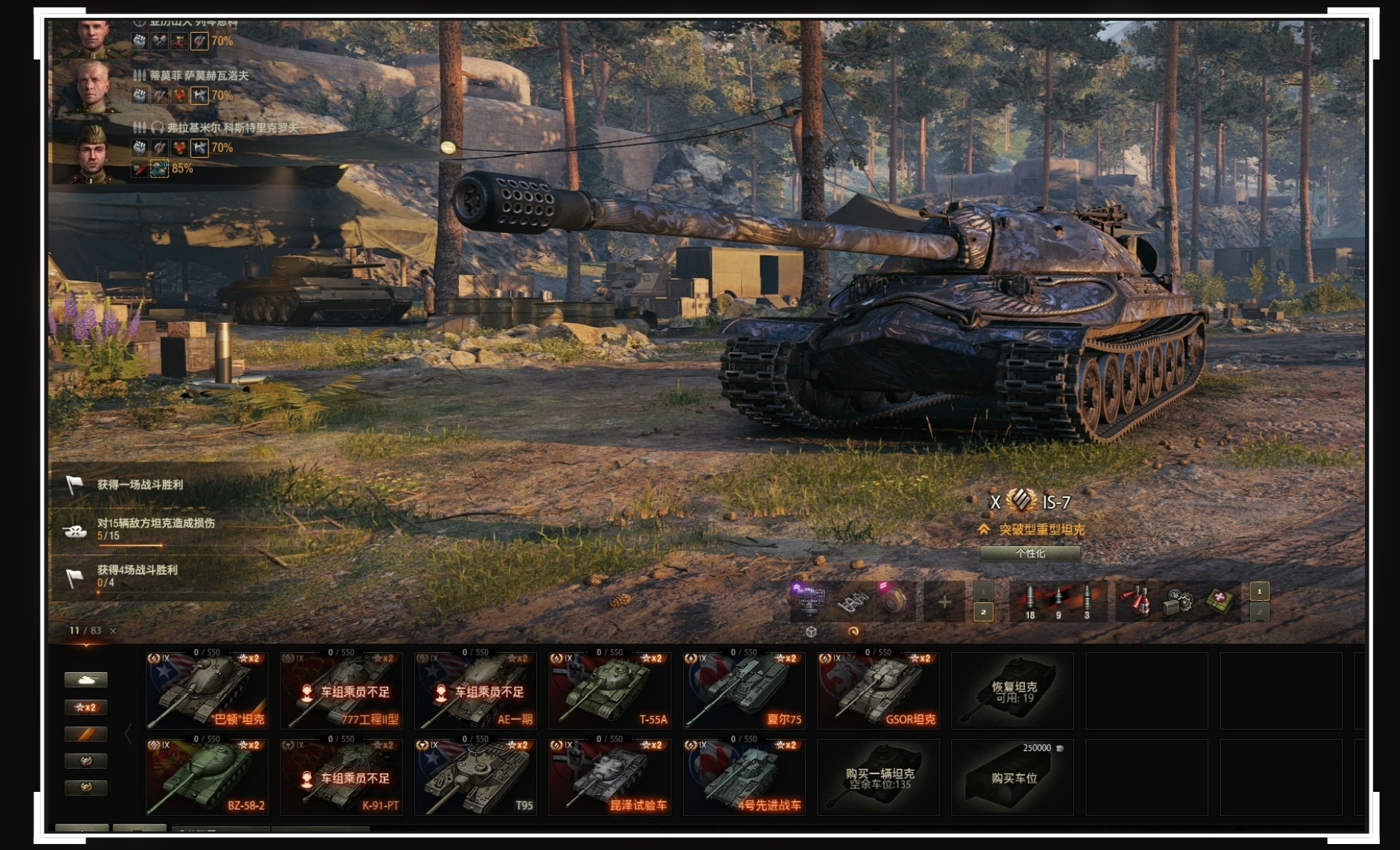This screenshot has width=1400, height=850.
Task: Click 购买车位 buy garage slot
Action: click(x=1012, y=777)
